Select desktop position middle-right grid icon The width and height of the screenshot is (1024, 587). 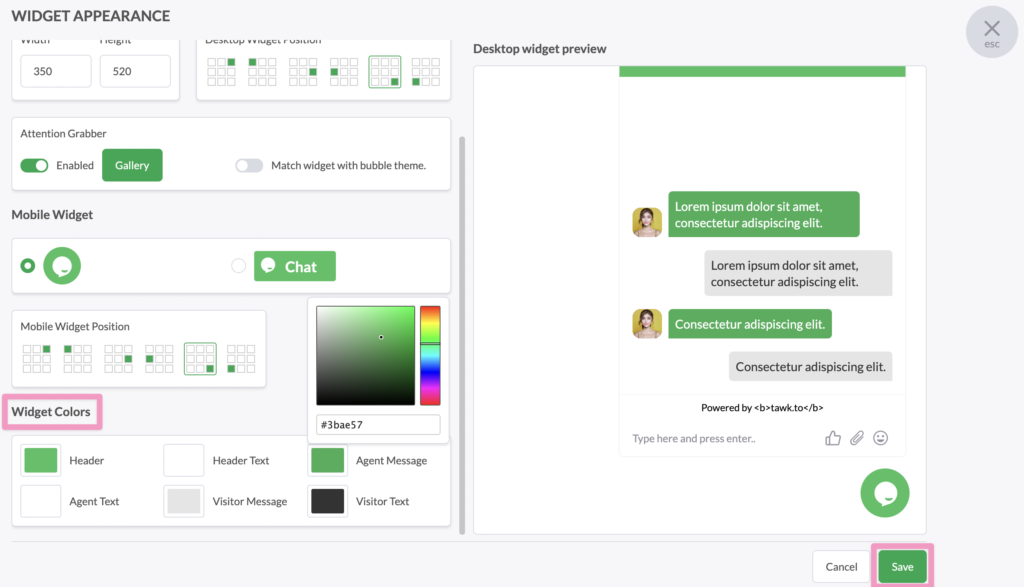pyautogui.click(x=303, y=72)
